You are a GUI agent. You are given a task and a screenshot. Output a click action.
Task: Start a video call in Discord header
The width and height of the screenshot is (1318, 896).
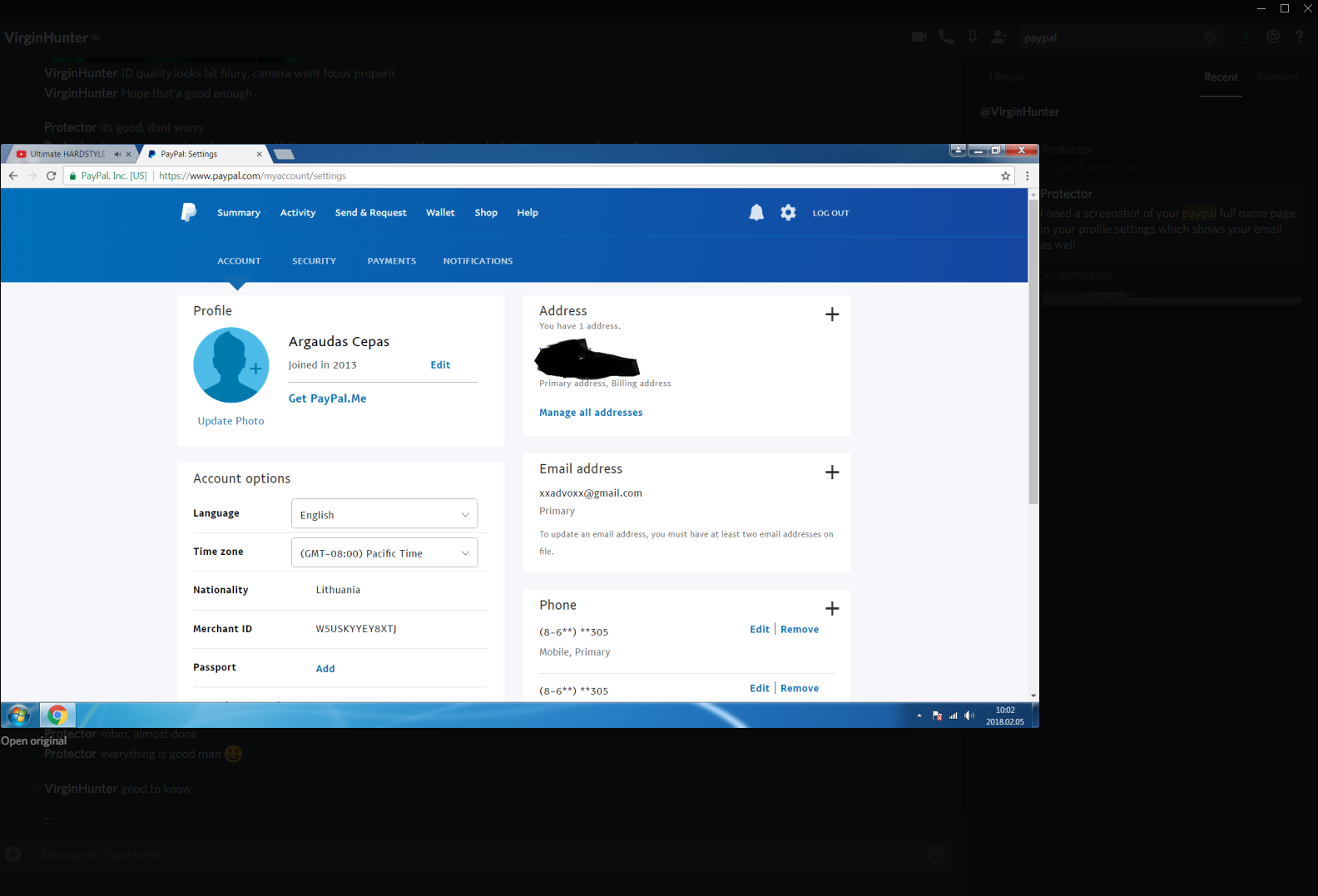click(919, 37)
